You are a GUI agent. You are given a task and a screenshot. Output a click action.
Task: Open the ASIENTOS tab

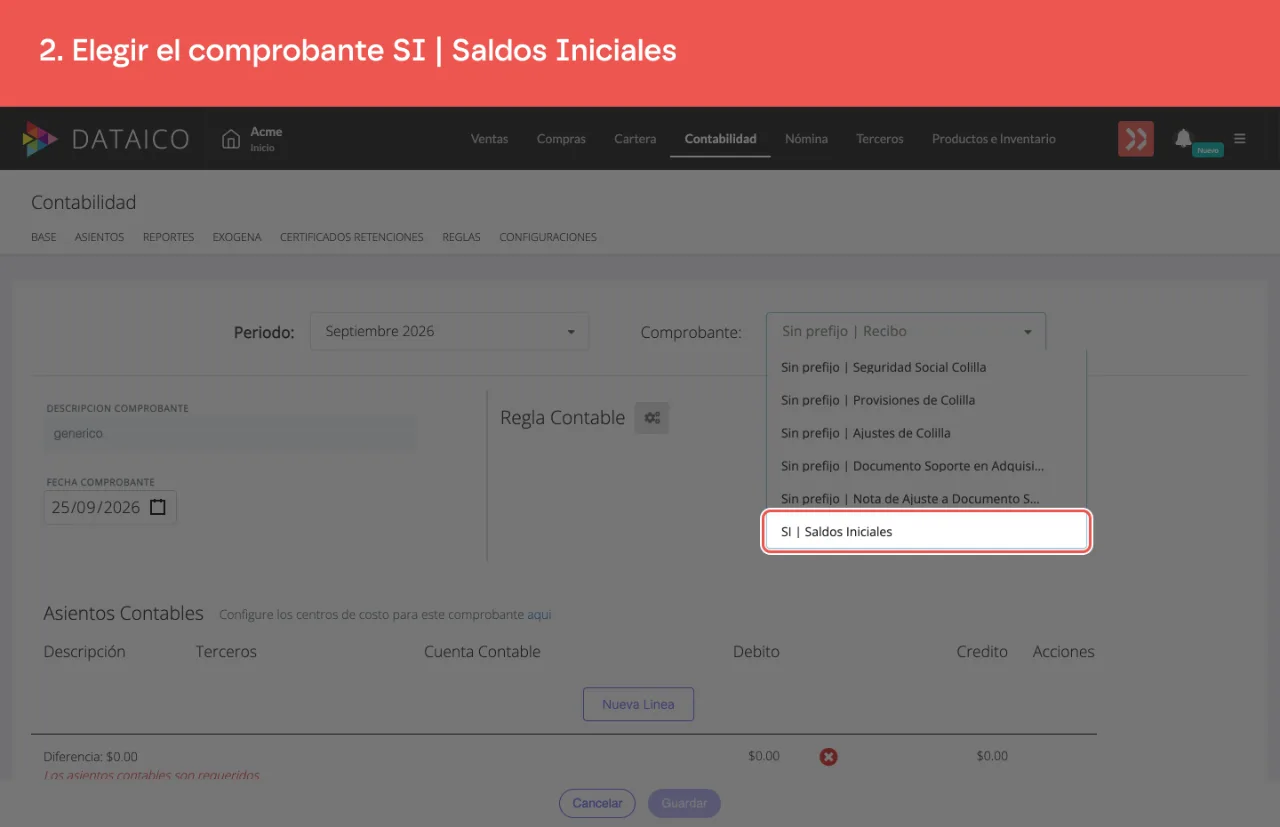coord(99,238)
